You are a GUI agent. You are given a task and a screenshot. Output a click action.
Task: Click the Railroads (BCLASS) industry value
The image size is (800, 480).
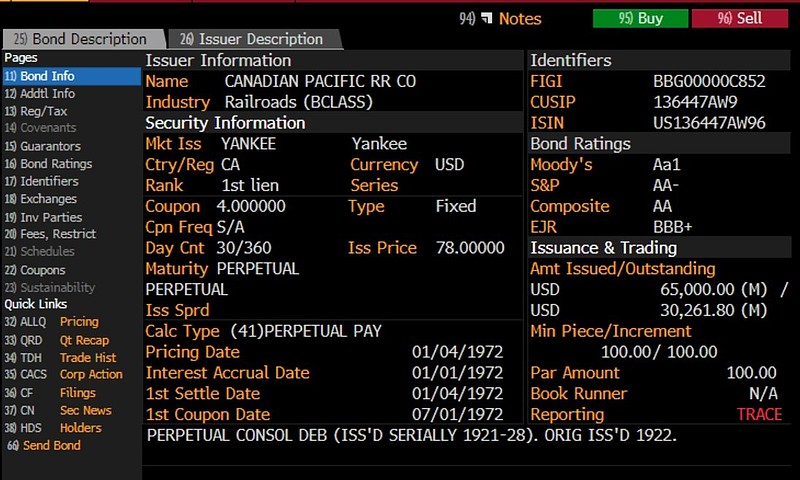point(298,102)
